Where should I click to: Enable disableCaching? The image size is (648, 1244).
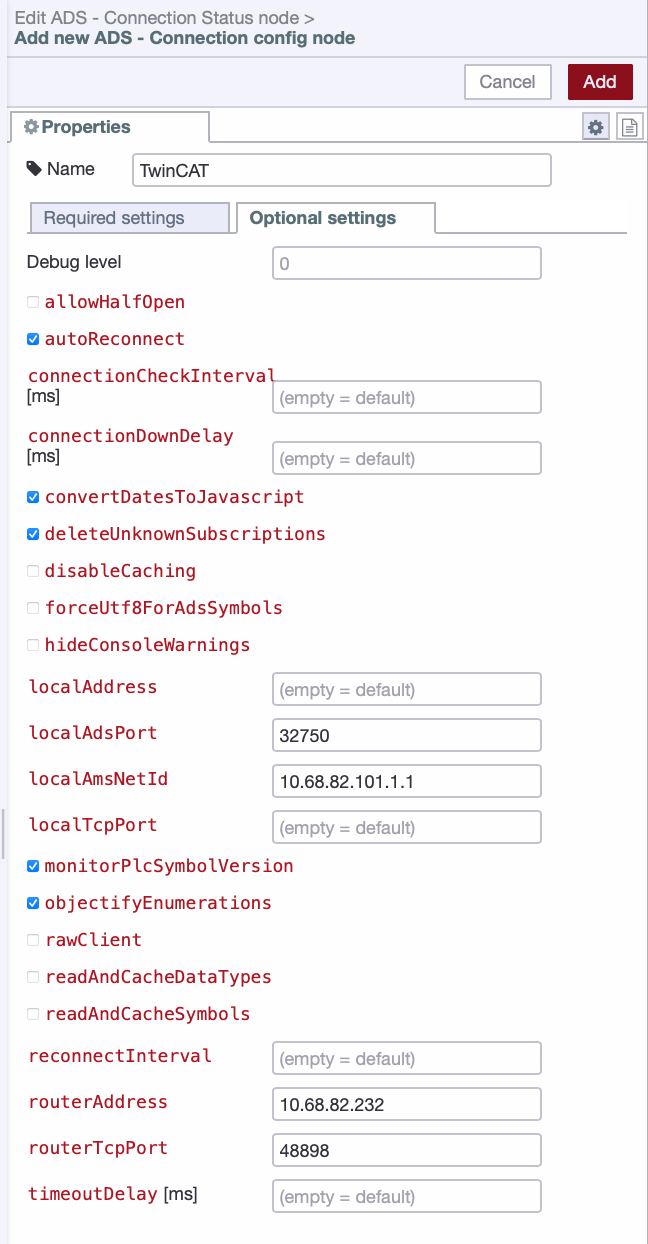pyautogui.click(x=32, y=570)
